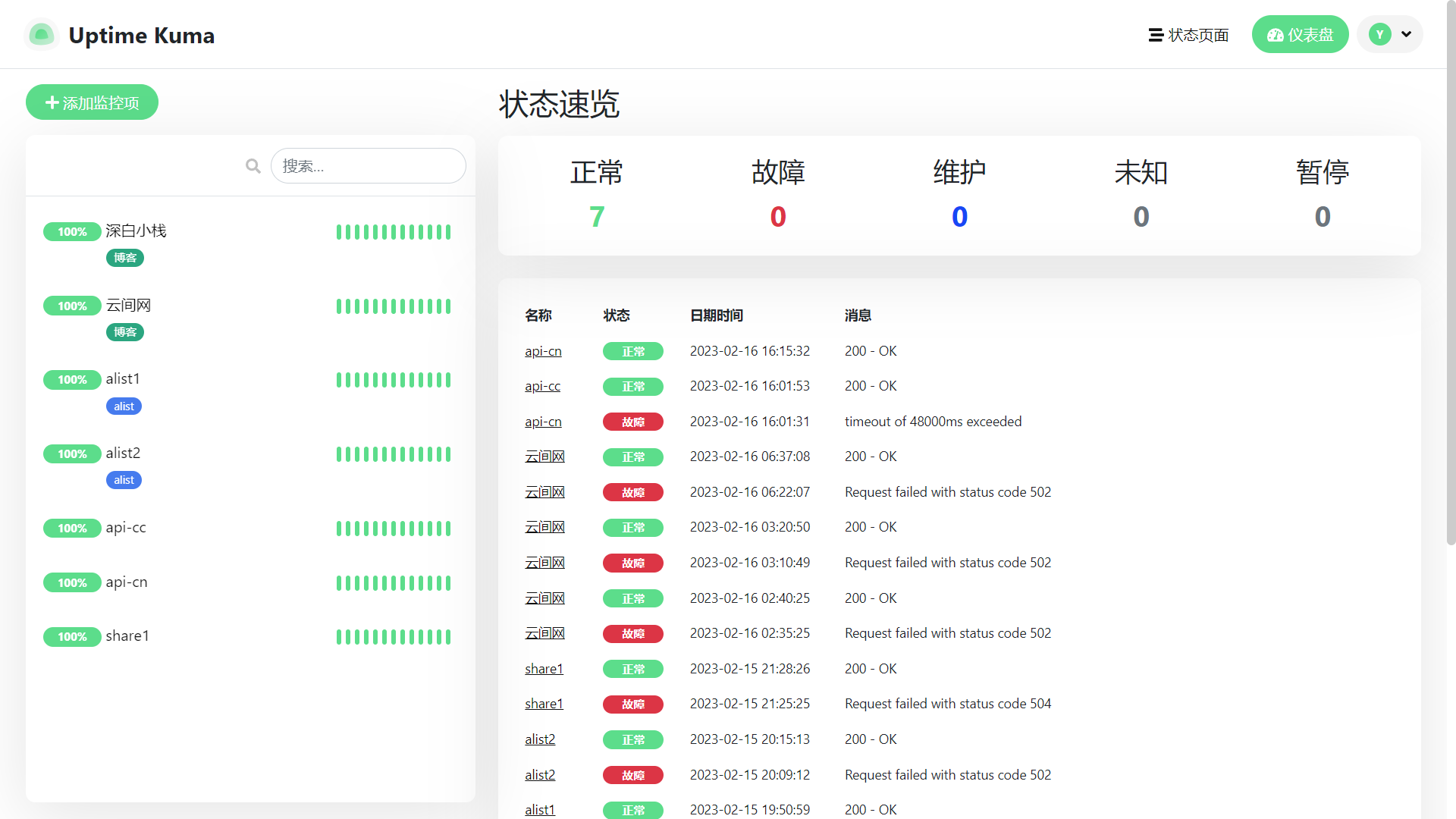This screenshot has width=1456, height=819.
Task: Open the api-cn monitor link
Action: coord(543,350)
